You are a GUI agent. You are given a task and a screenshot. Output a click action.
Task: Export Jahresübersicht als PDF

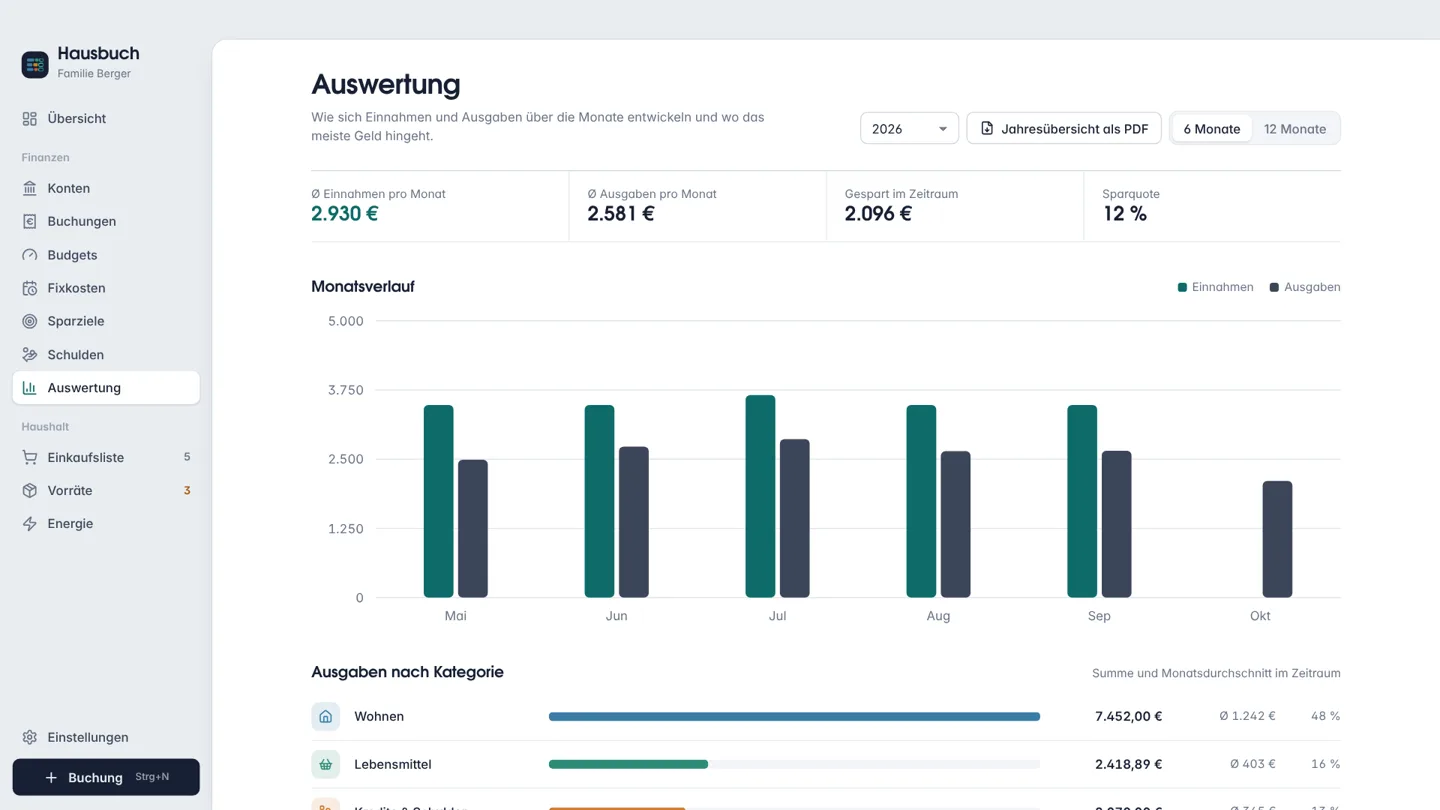click(x=1064, y=128)
